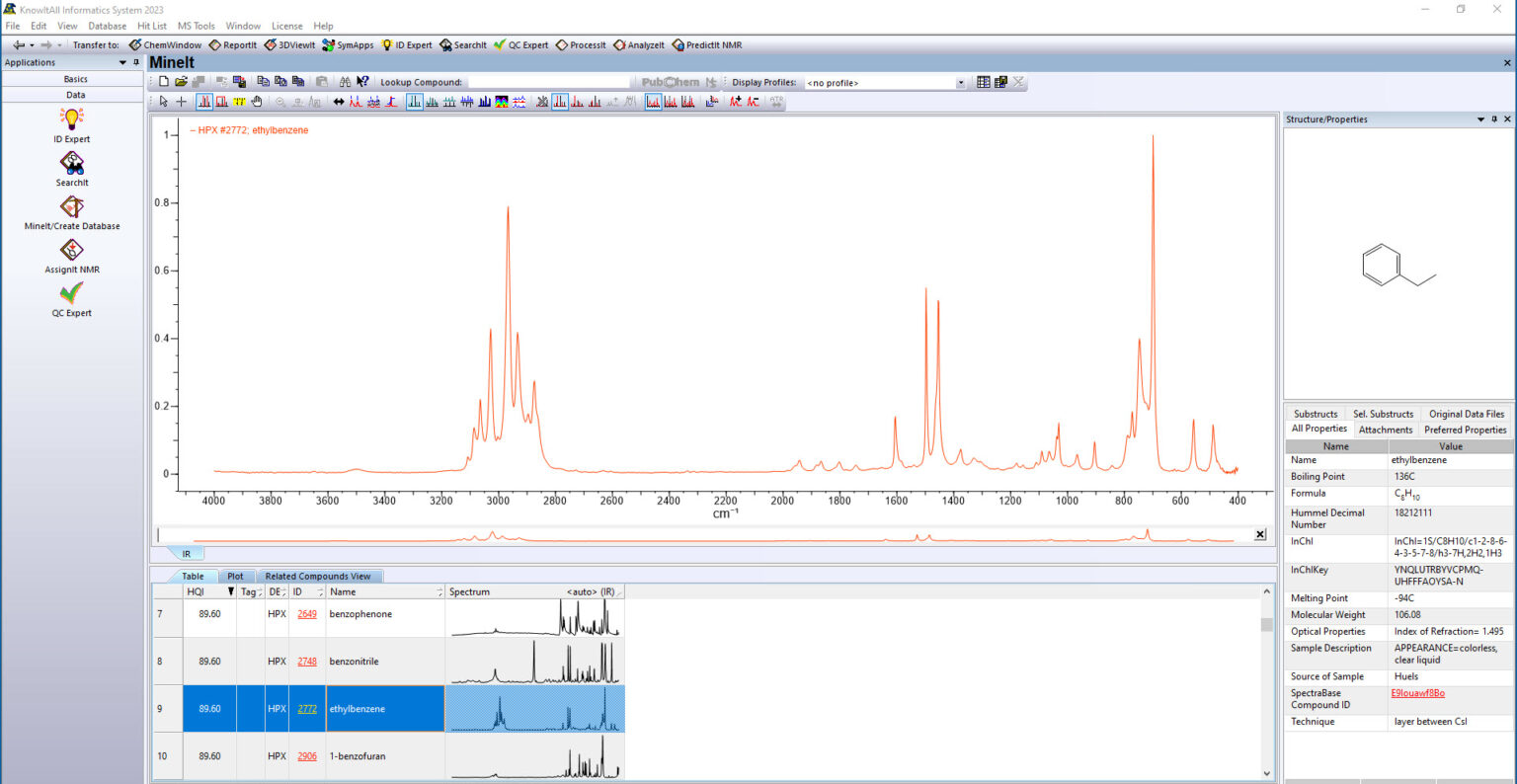Open AnalyzeIt from the transfer toolbar
The height and width of the screenshot is (784, 1517).
638,44
